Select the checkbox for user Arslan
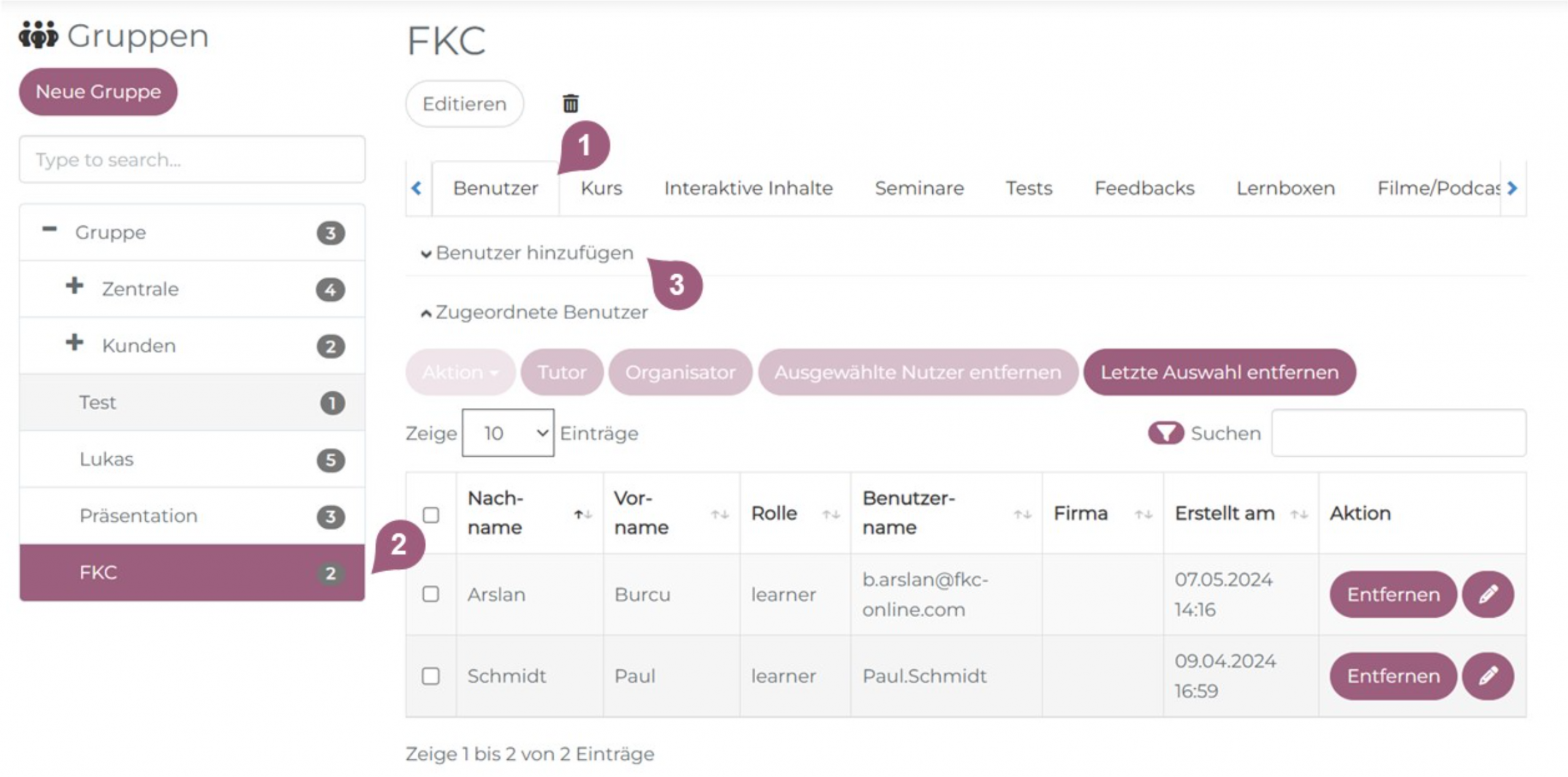 pos(431,594)
